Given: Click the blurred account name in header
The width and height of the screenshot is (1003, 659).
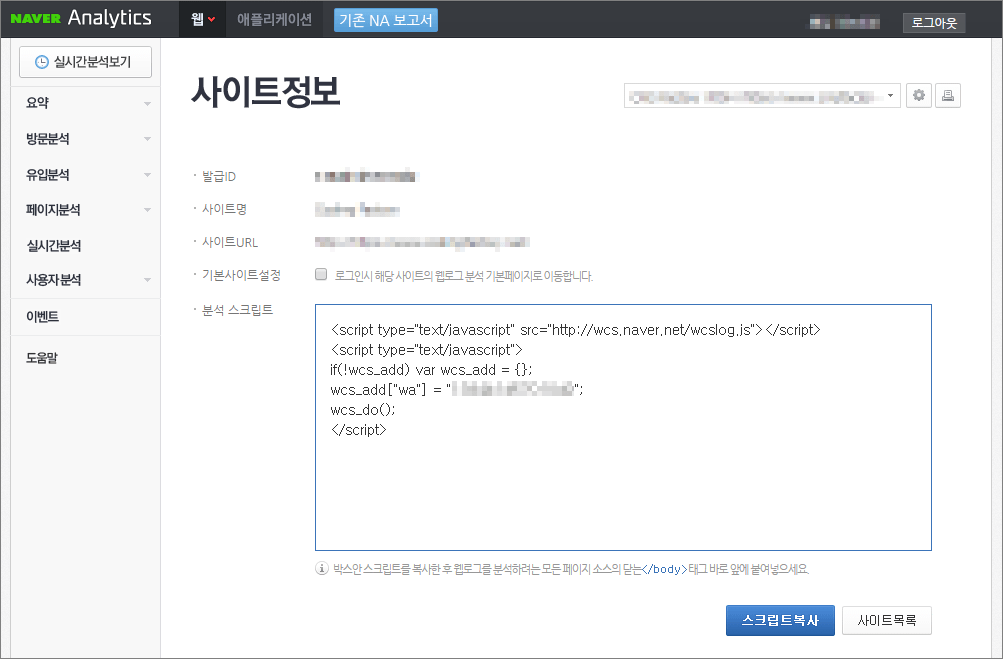Looking at the screenshot, I should point(844,22).
